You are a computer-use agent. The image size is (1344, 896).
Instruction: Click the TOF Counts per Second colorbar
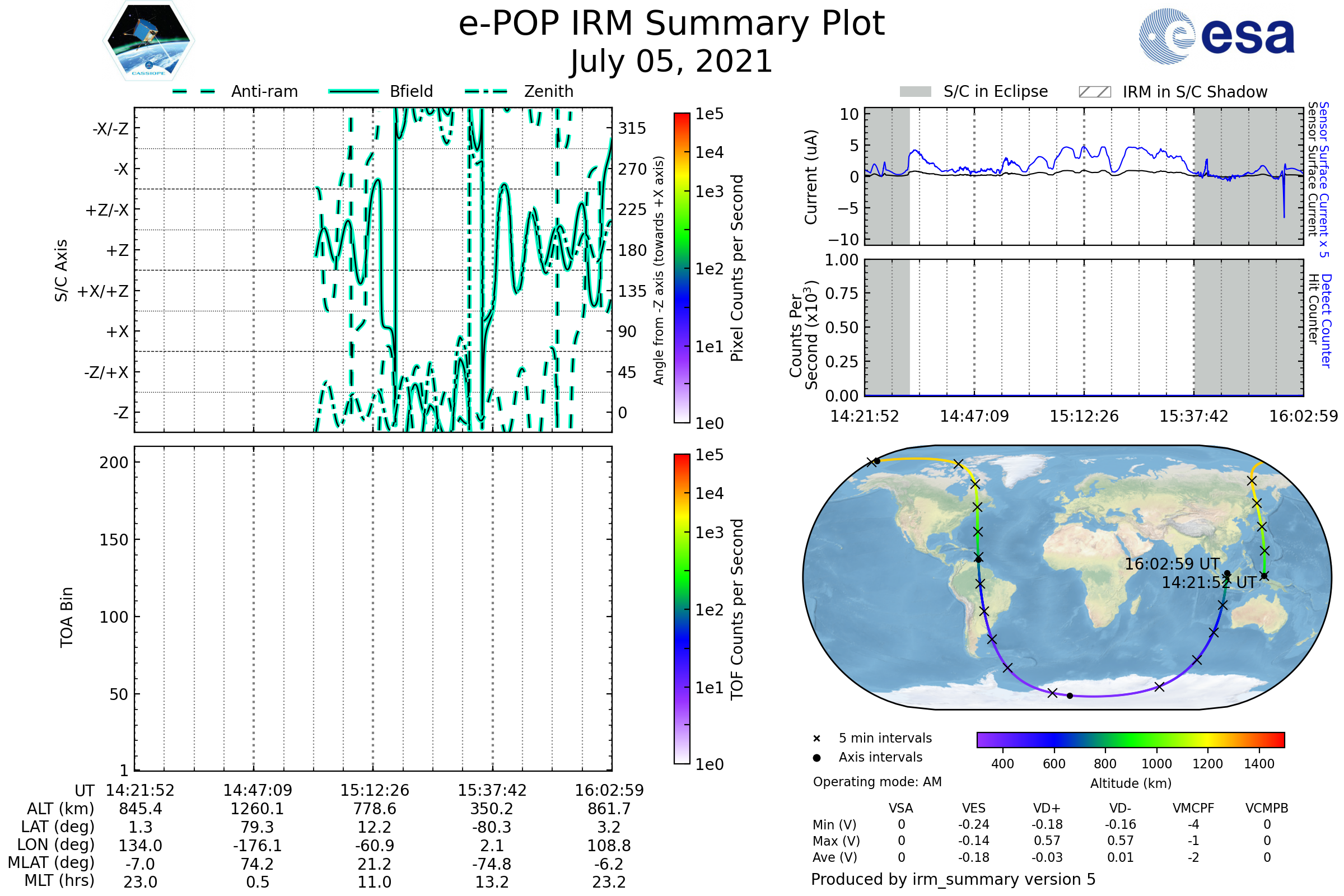point(682,609)
